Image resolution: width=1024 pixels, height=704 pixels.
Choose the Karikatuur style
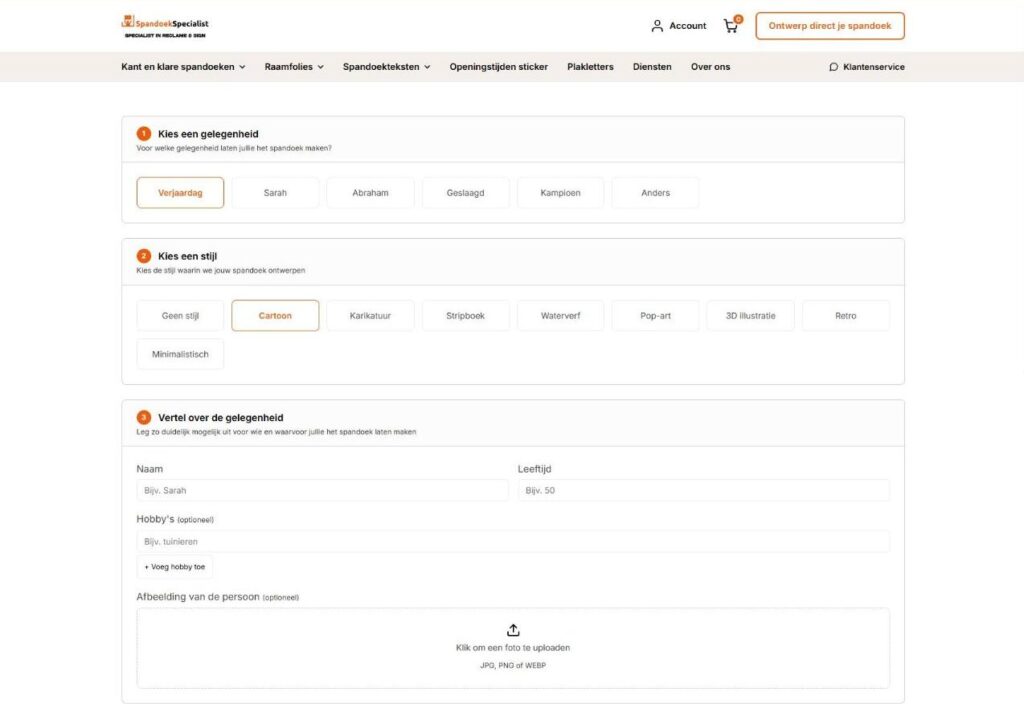(x=370, y=315)
